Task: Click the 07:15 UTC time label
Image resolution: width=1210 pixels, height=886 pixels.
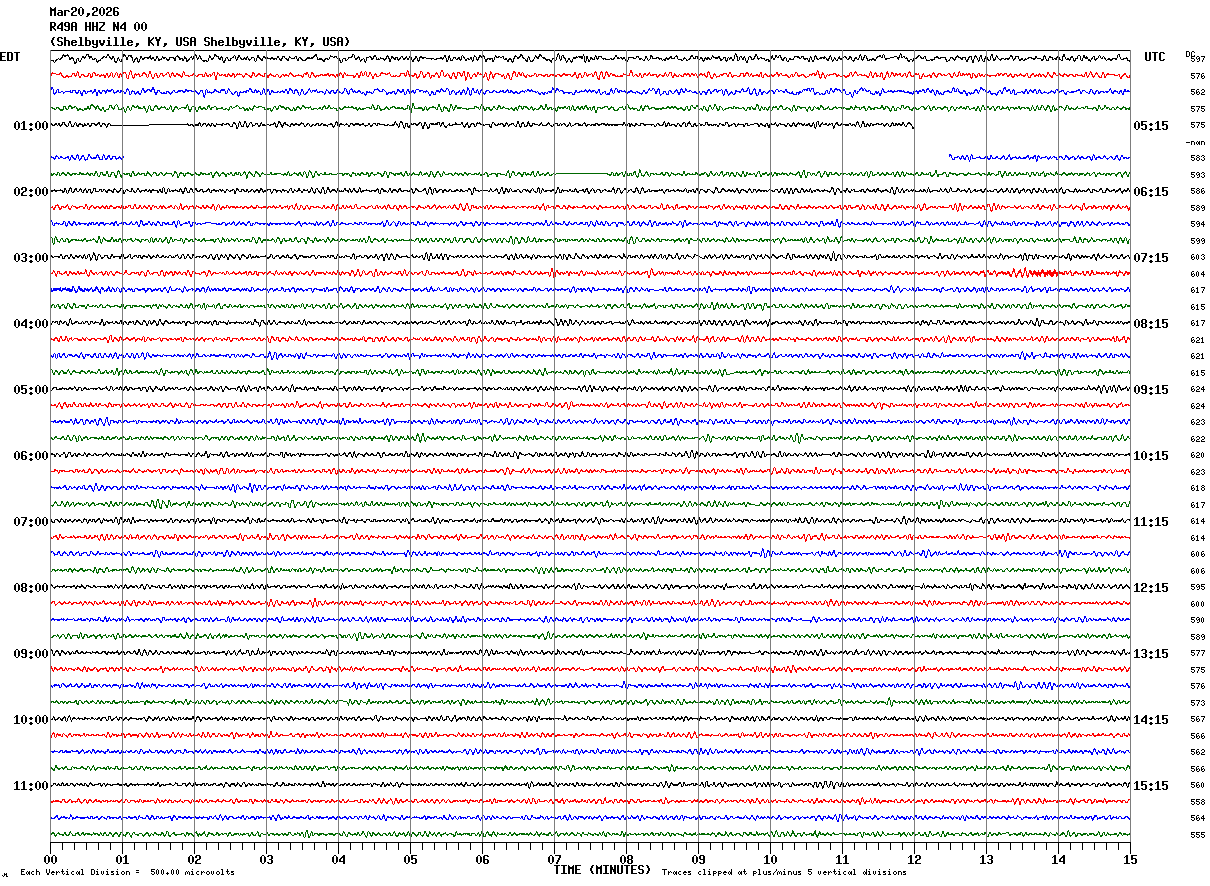Action: (x=1150, y=258)
